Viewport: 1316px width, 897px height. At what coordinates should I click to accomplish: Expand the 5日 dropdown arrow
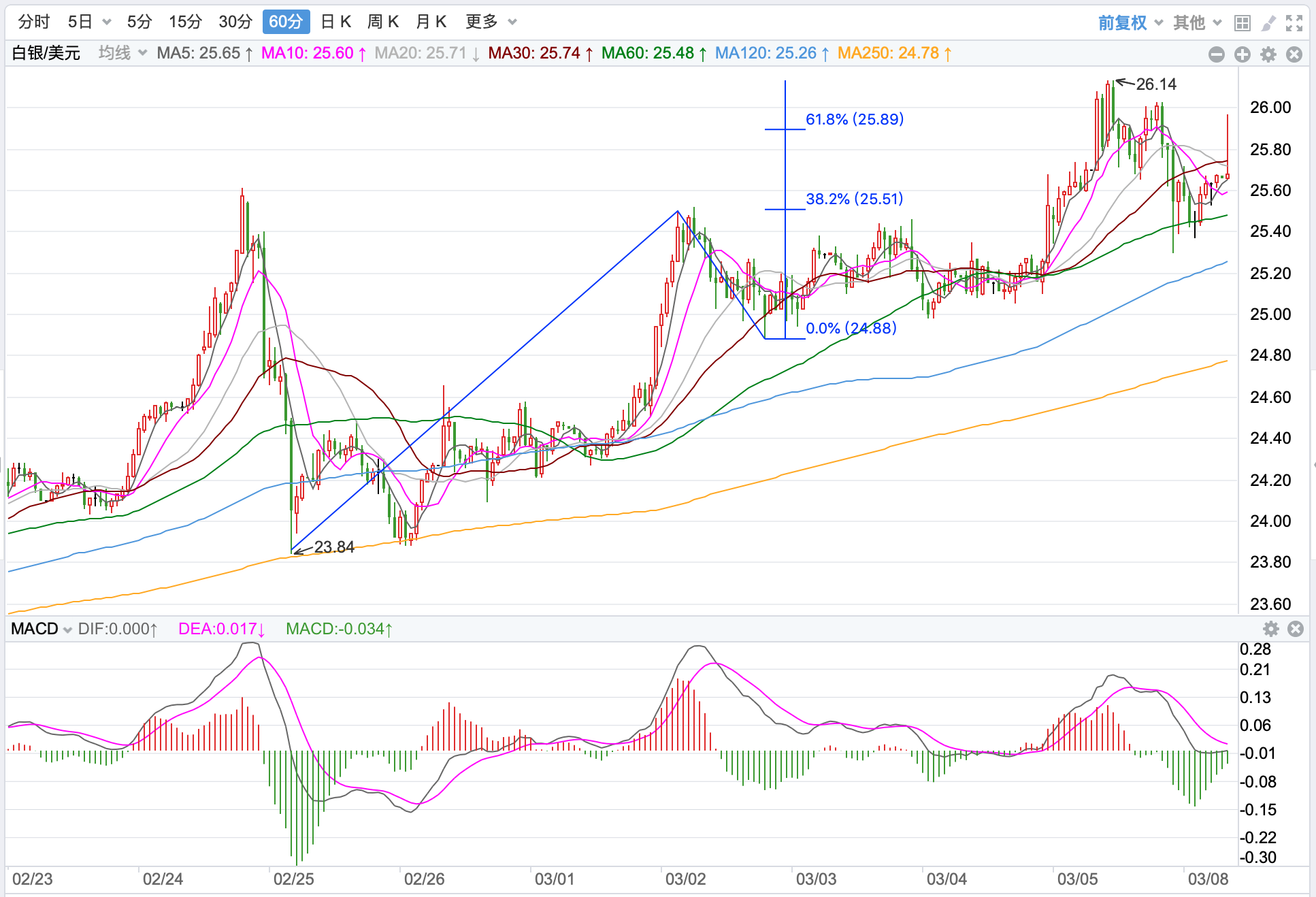(107, 22)
